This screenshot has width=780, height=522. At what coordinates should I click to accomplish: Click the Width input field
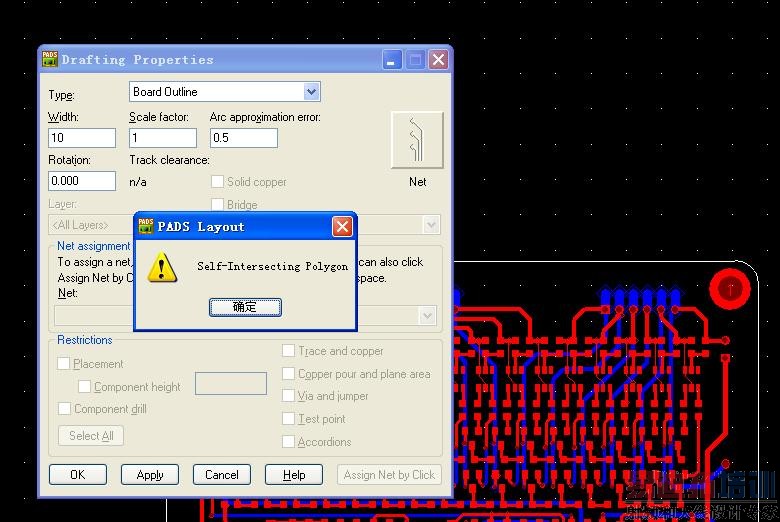coord(82,138)
